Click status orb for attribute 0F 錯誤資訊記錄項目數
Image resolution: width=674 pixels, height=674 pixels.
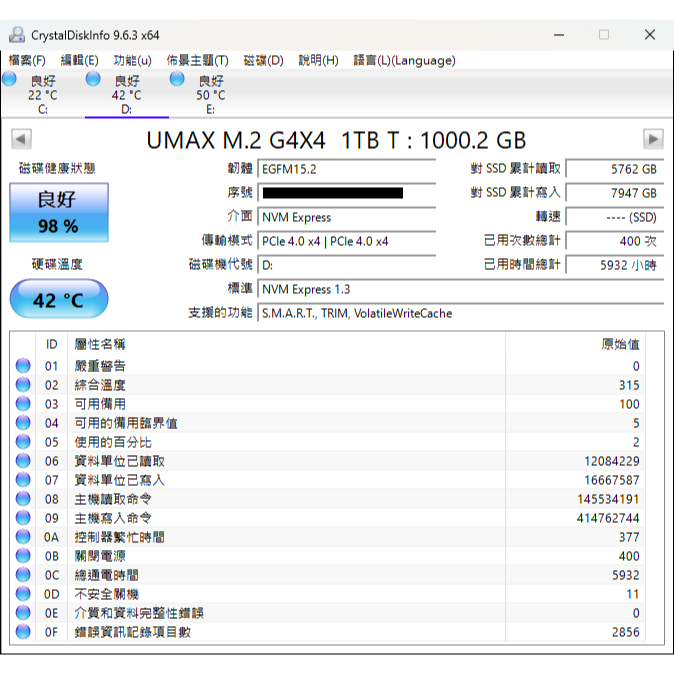(23, 632)
